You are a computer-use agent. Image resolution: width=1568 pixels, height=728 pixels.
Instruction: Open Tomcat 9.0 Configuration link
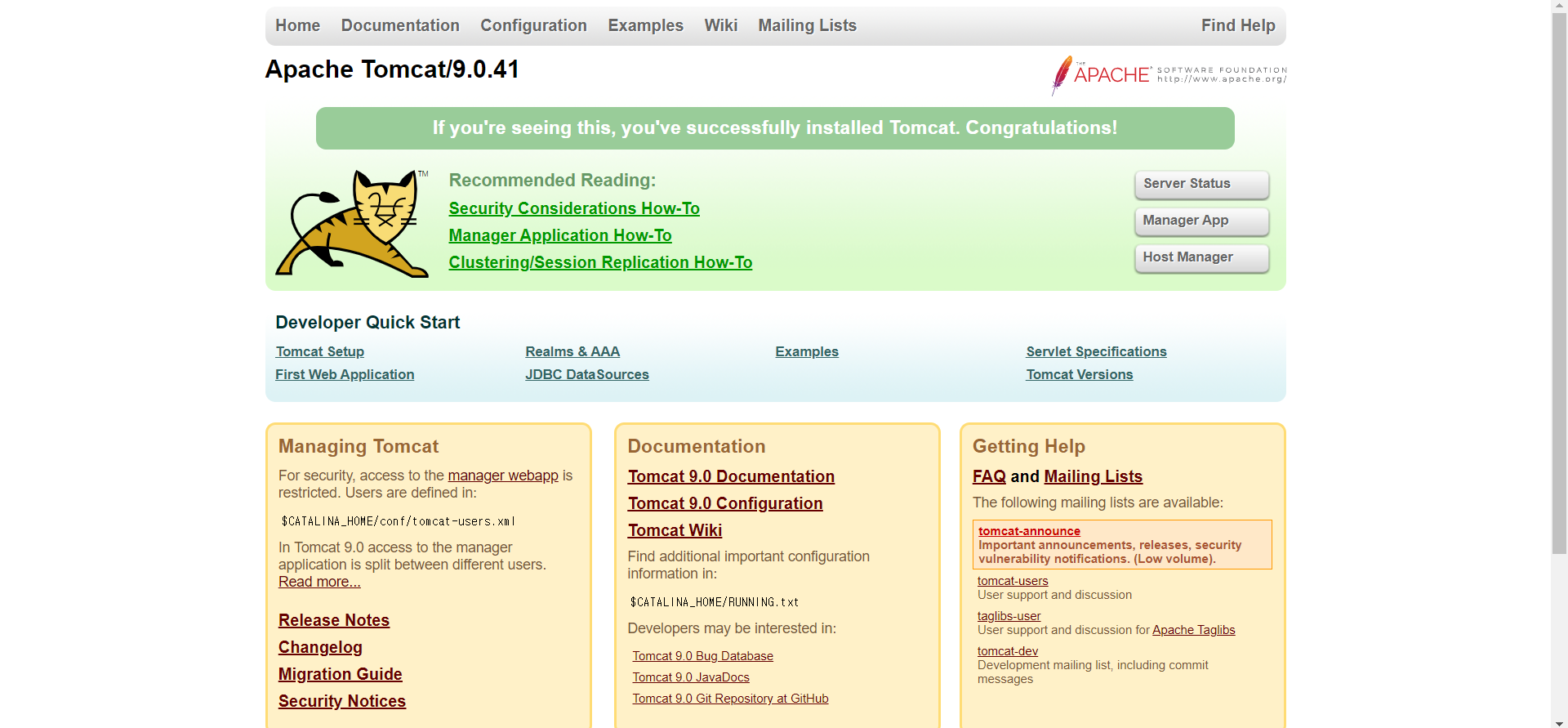click(x=725, y=503)
